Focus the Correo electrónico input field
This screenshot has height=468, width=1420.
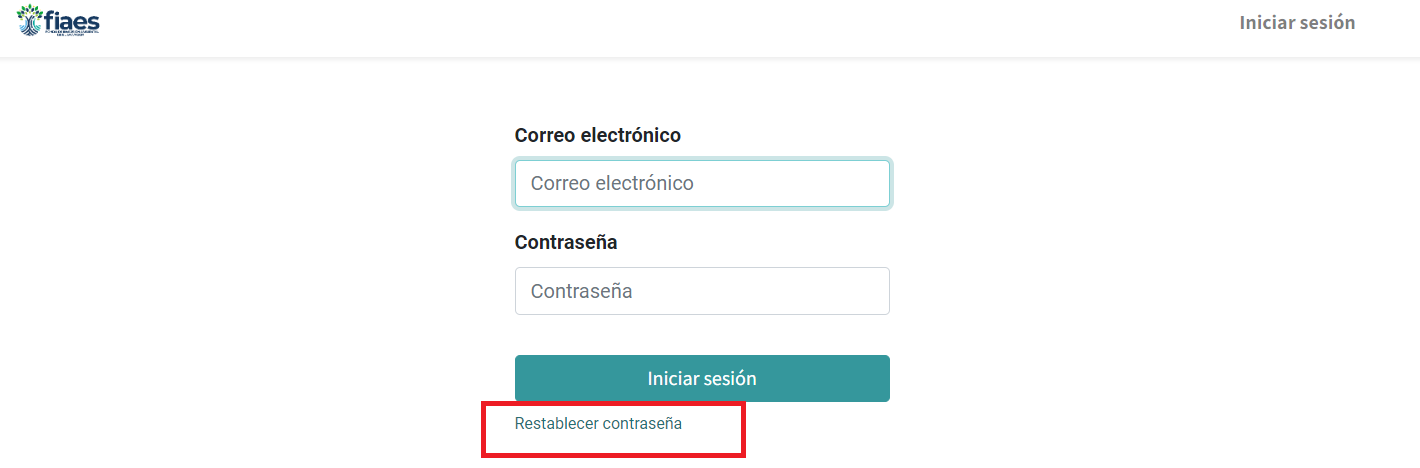pyautogui.click(x=702, y=184)
